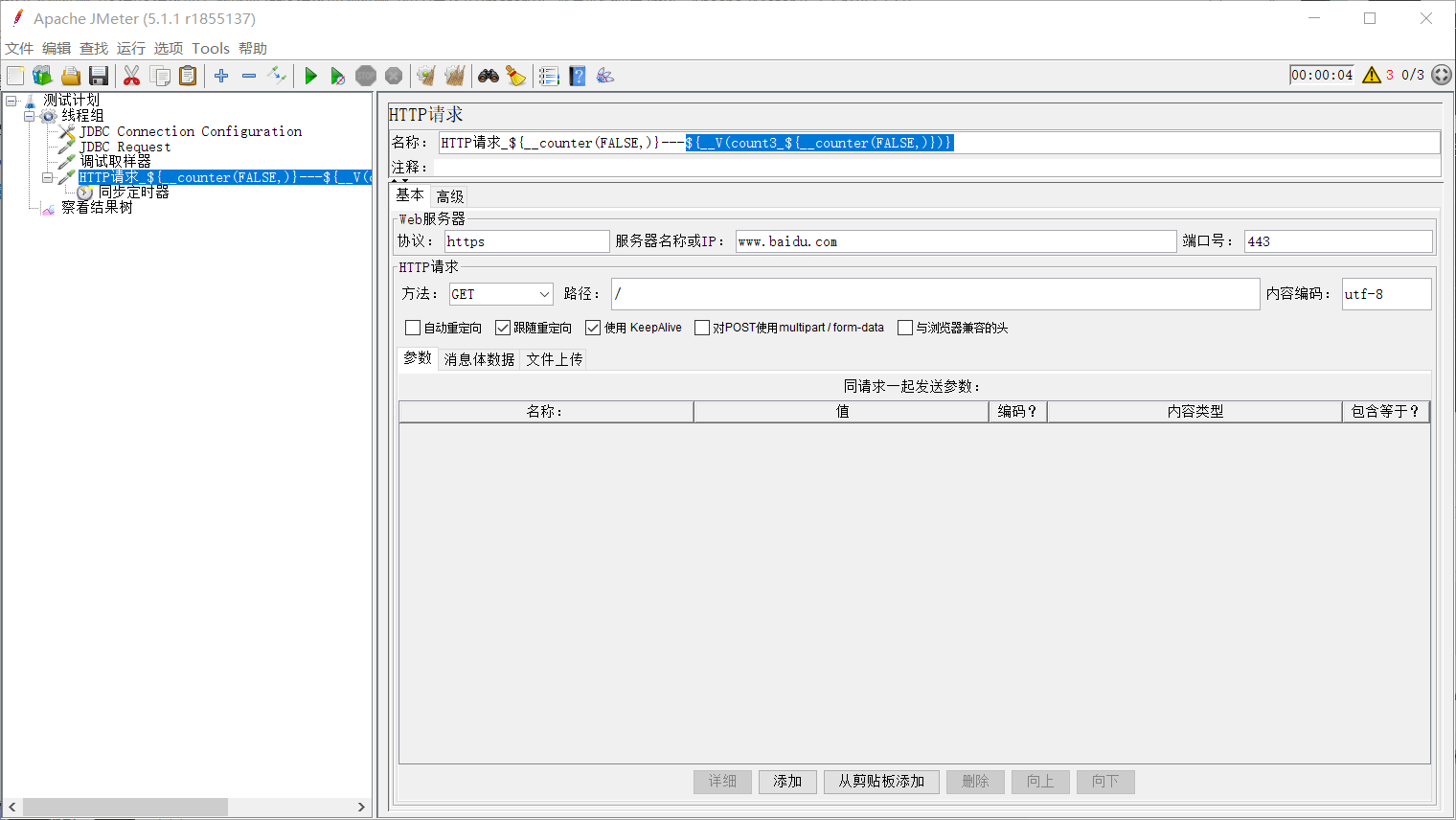Enable the 自动重定向 checkbox
1456x820 pixels.
[x=413, y=328]
